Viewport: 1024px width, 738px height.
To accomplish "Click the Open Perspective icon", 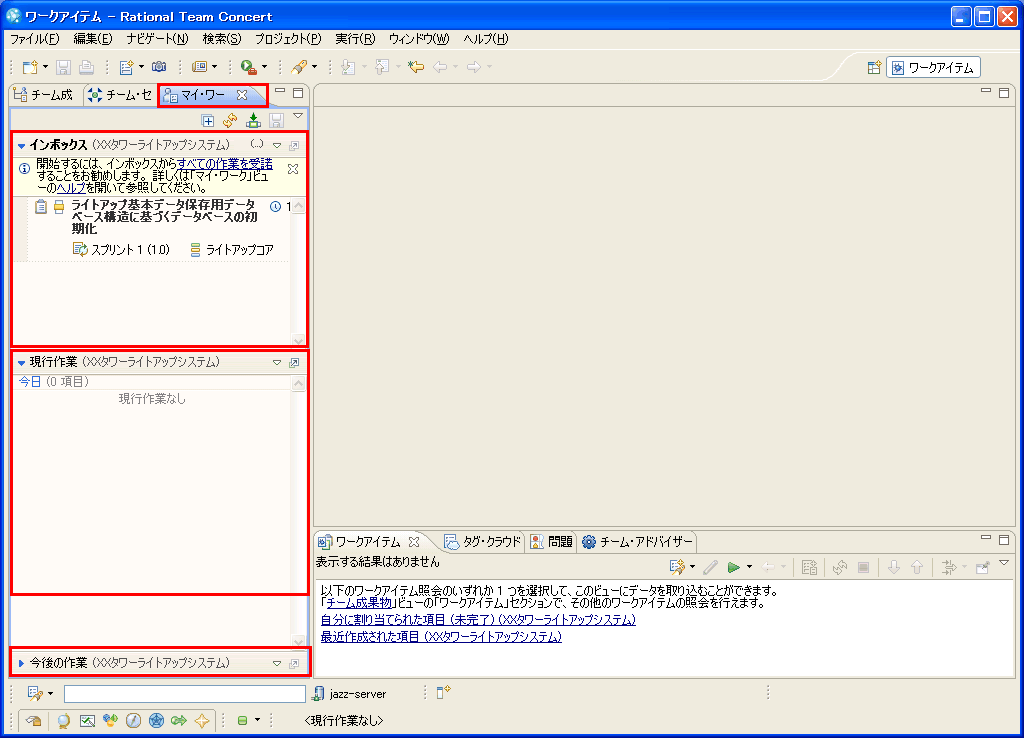I will click(874, 68).
